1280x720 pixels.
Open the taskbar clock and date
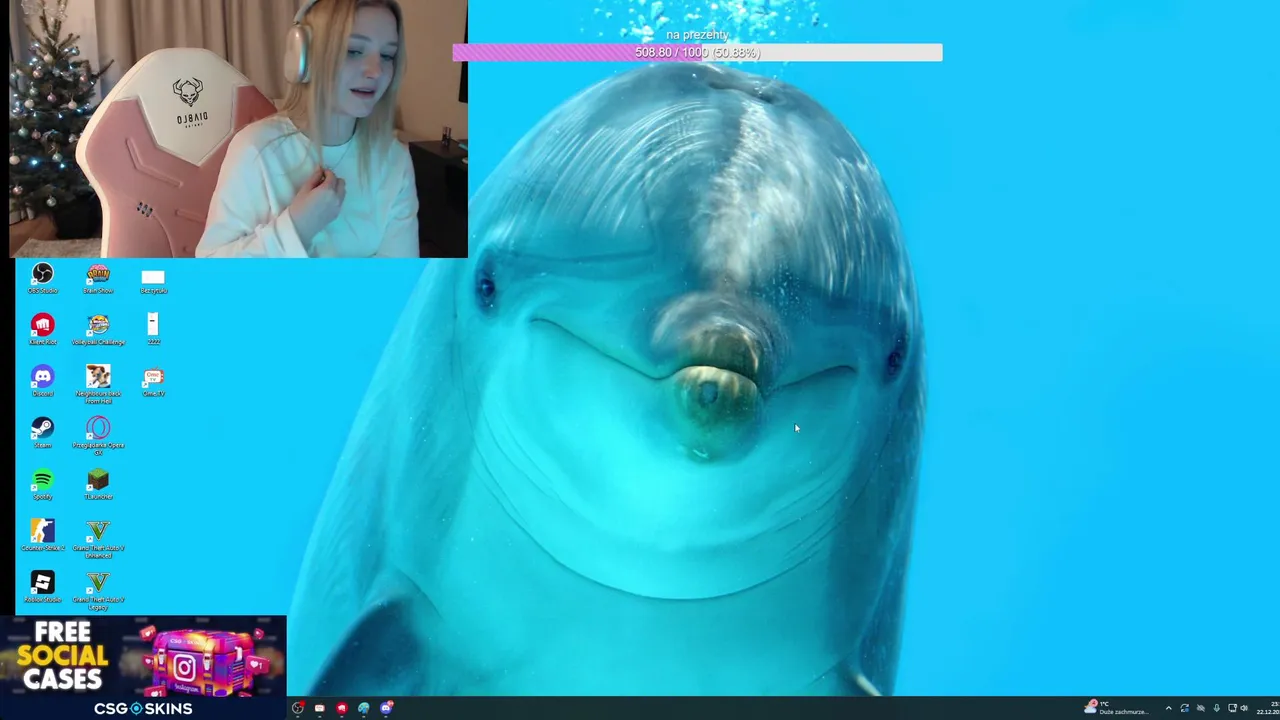pos(1268,708)
